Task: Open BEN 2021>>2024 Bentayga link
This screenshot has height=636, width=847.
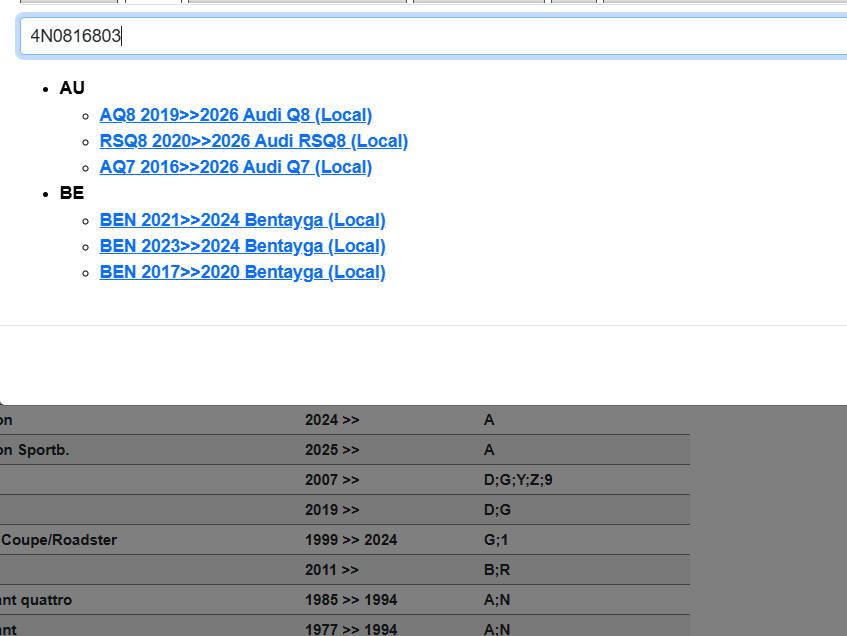Action: [x=242, y=220]
